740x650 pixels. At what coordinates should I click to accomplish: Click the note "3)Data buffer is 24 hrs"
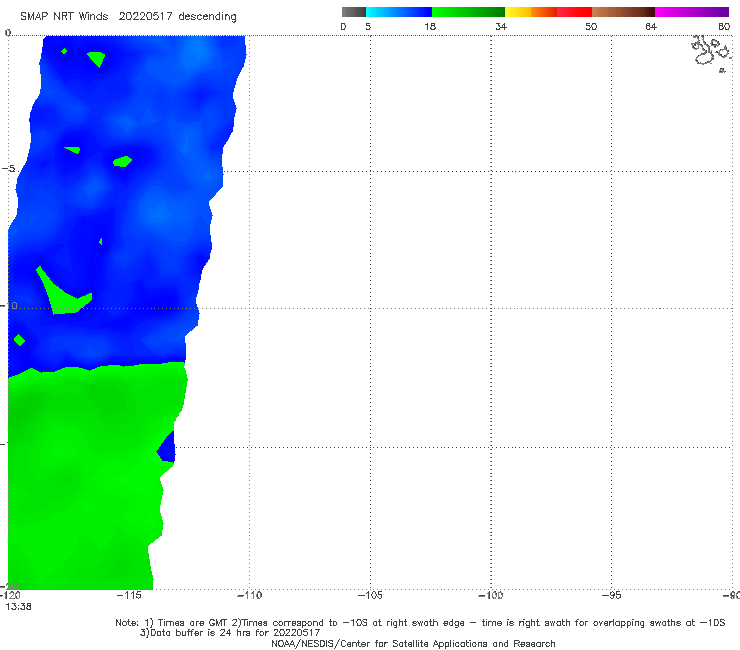[x=230, y=633]
